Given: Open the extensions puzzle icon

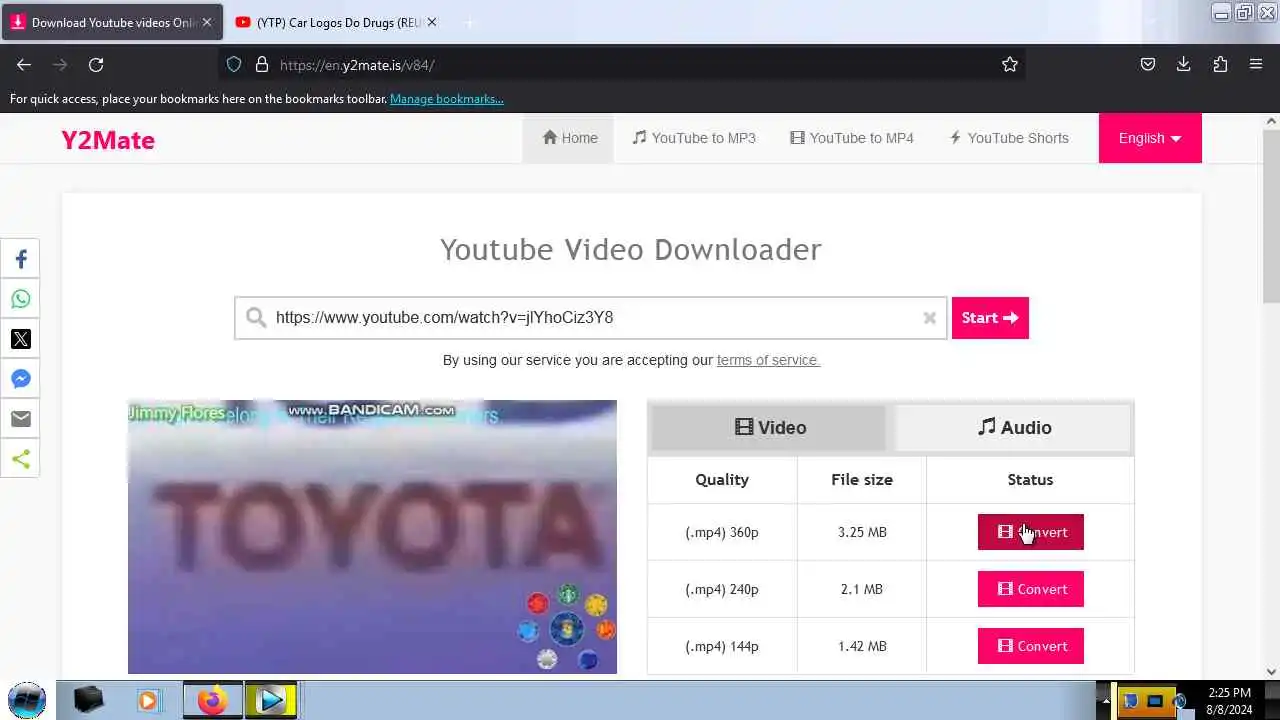Looking at the screenshot, I should [1220, 64].
